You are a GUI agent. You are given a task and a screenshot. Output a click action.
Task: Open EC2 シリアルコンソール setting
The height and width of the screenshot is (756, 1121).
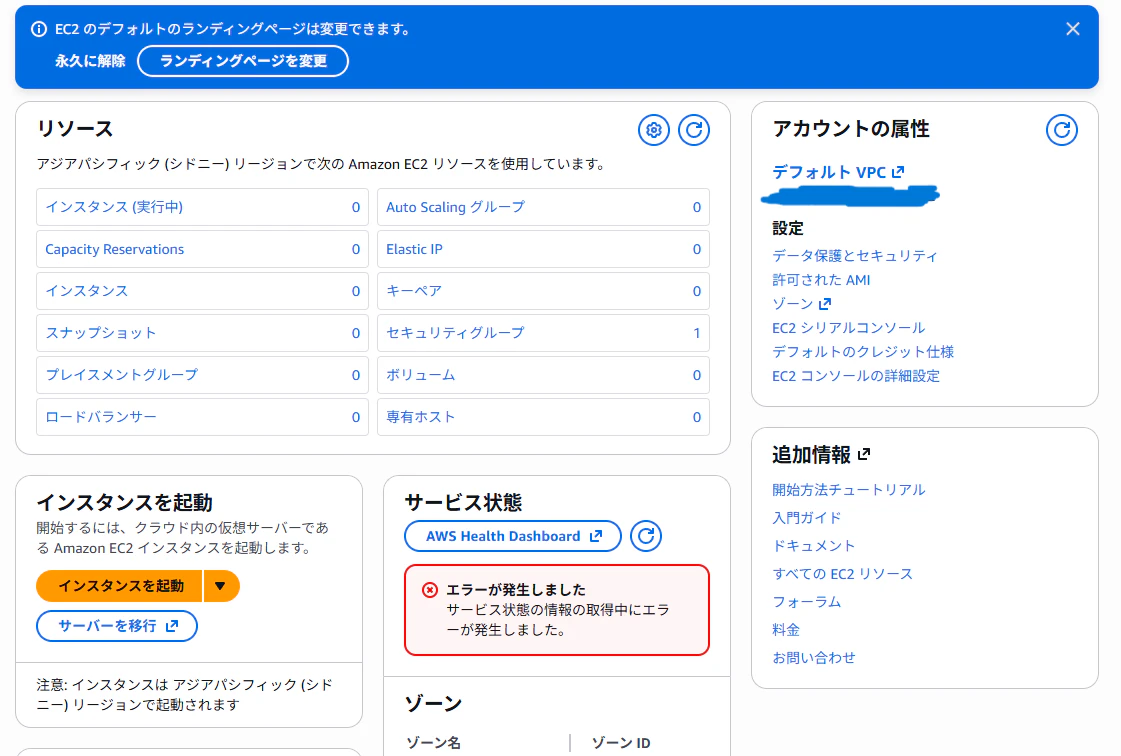pos(849,328)
